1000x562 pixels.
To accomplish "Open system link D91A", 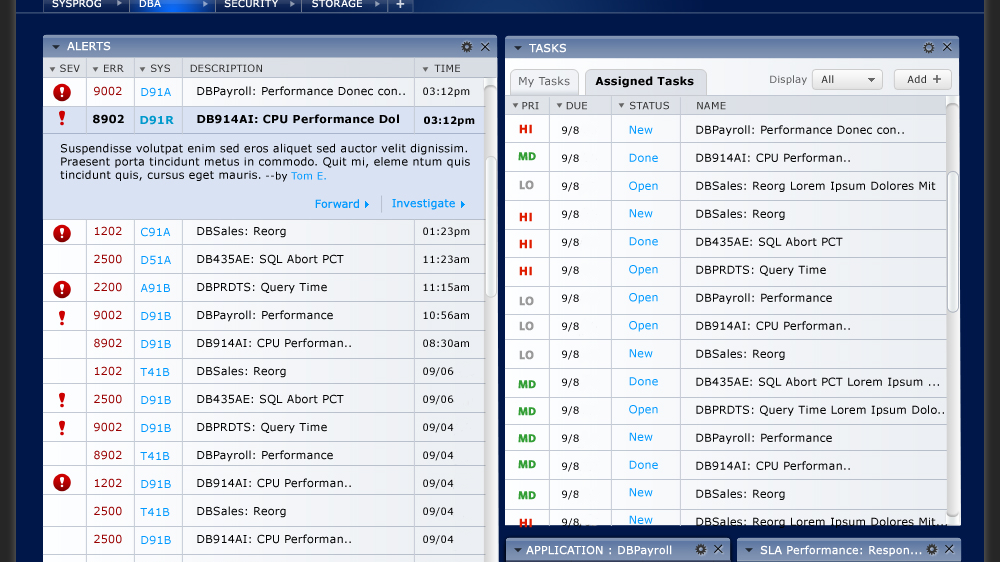I will [156, 92].
